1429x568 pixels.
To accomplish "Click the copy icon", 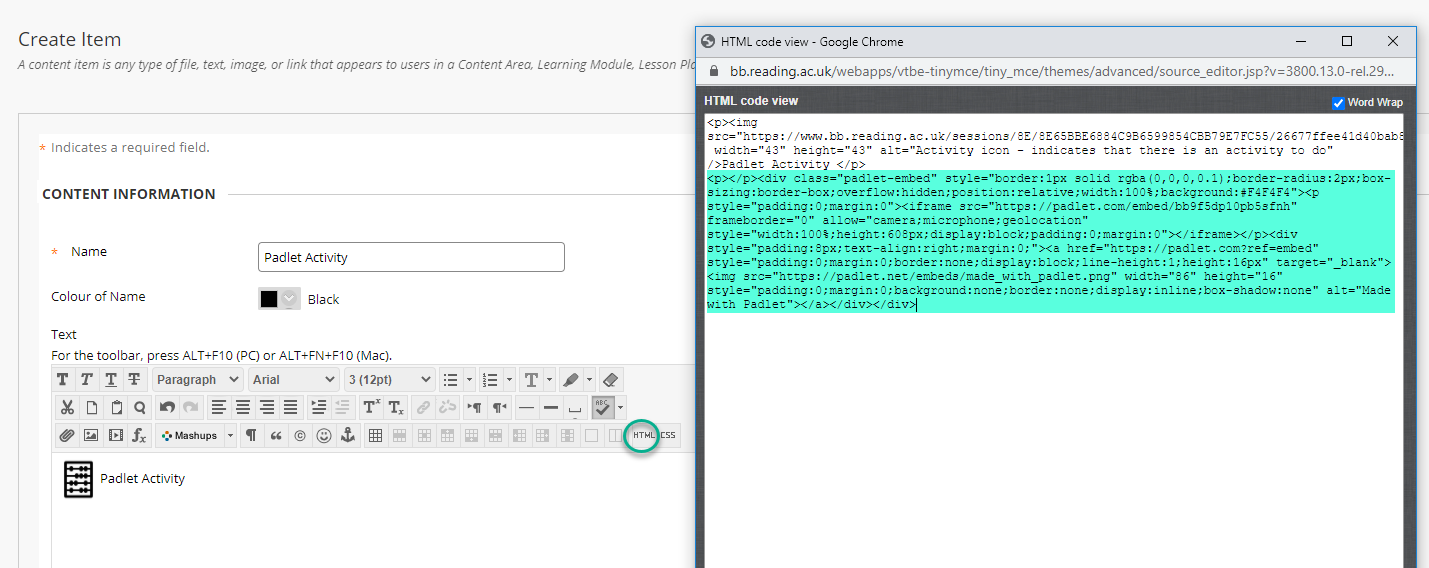I will coord(91,407).
